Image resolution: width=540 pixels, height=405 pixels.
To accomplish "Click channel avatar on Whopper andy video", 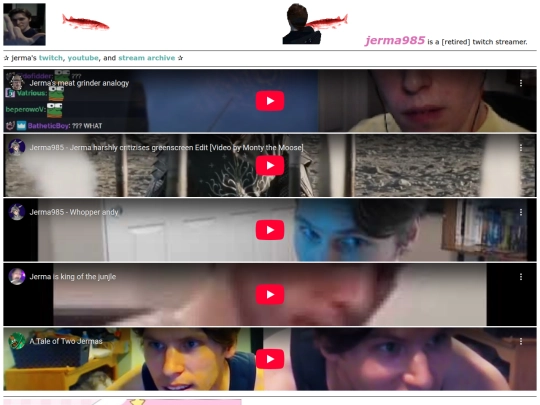I will click(17, 212).
